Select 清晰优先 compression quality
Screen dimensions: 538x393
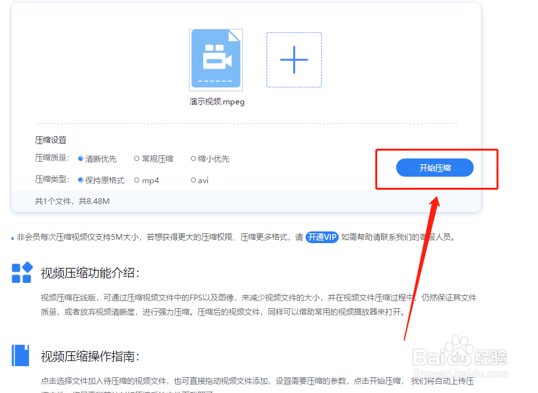(x=97, y=159)
